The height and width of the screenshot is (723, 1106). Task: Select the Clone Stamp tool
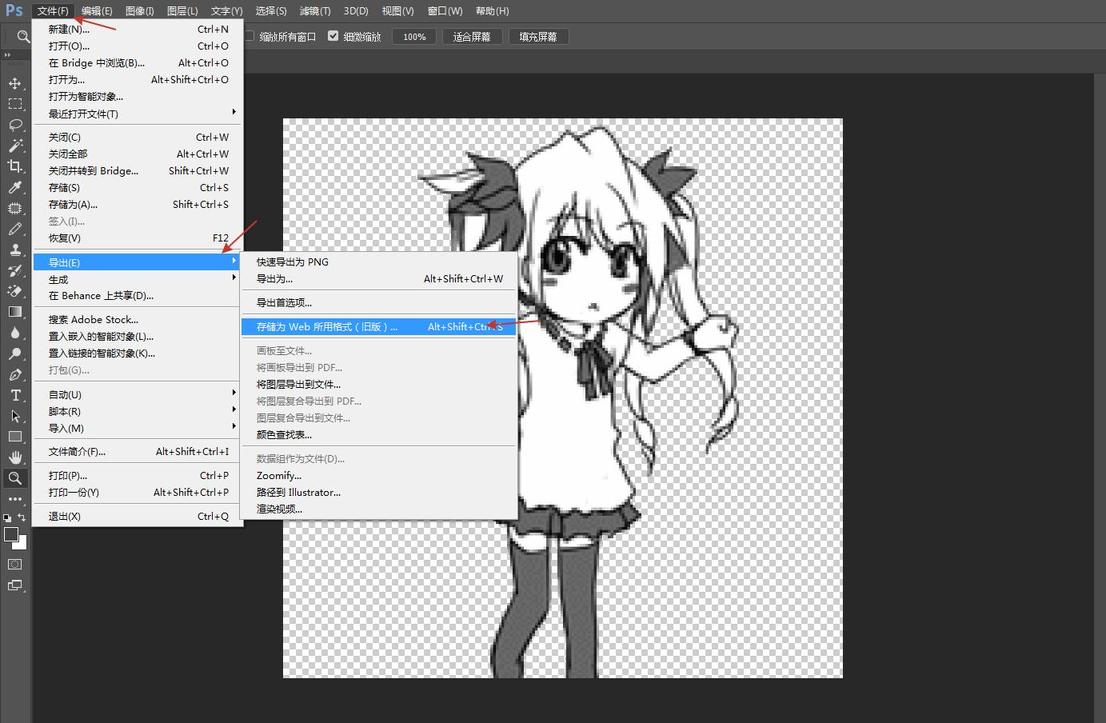[15, 250]
